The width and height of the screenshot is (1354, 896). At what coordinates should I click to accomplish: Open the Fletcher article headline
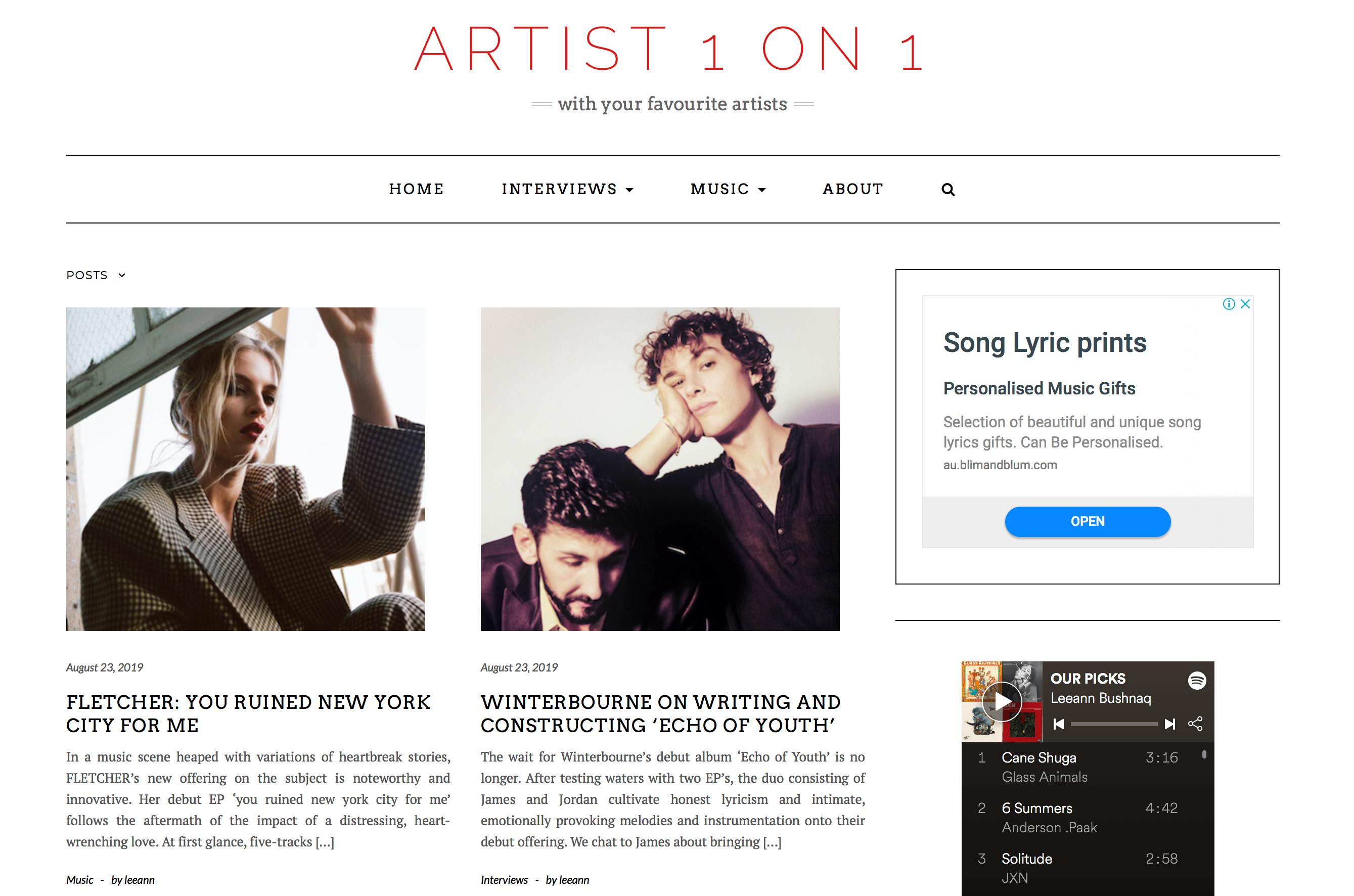pos(249,713)
